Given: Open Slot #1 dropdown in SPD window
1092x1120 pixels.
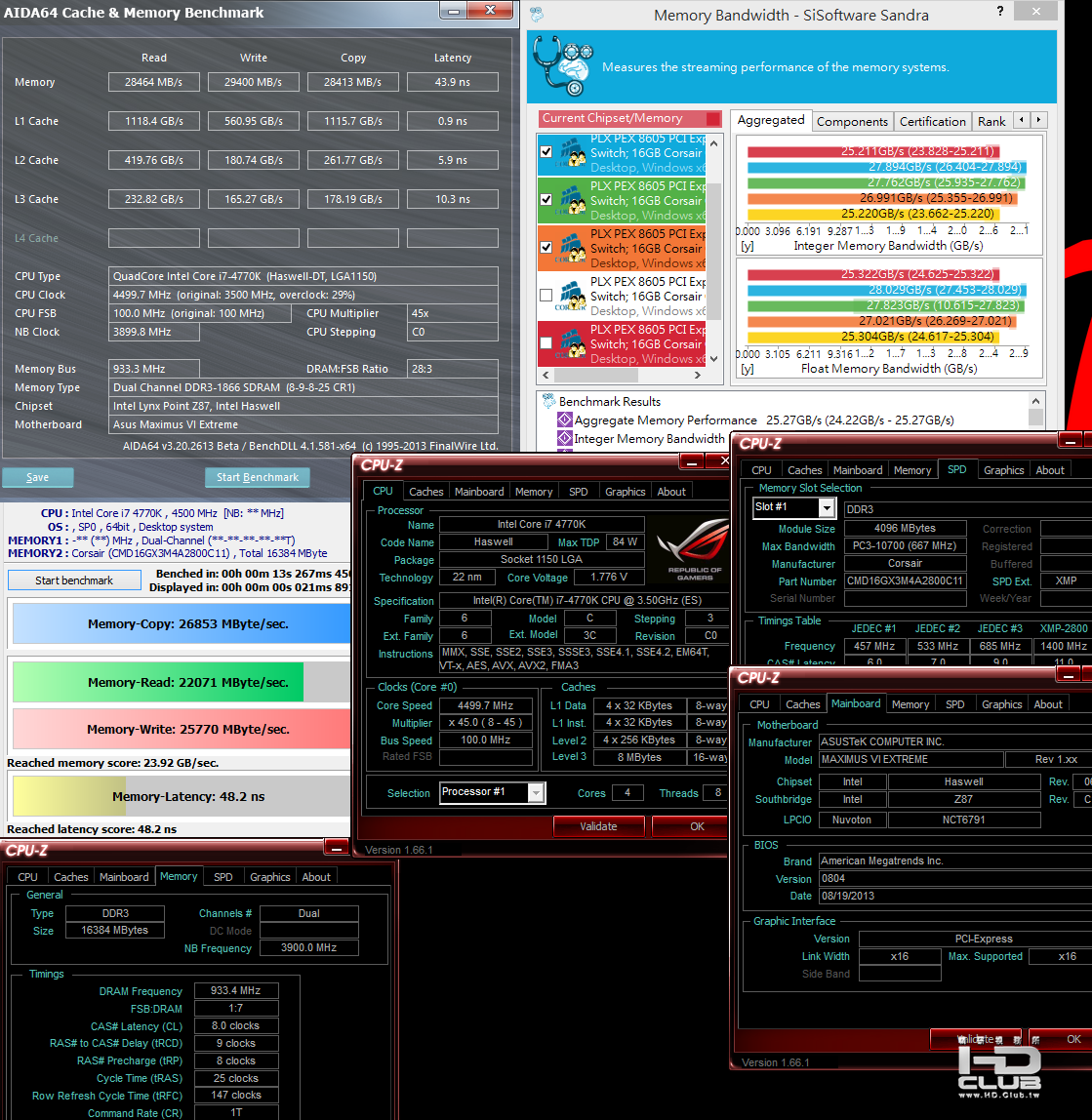Looking at the screenshot, I should tap(827, 507).
